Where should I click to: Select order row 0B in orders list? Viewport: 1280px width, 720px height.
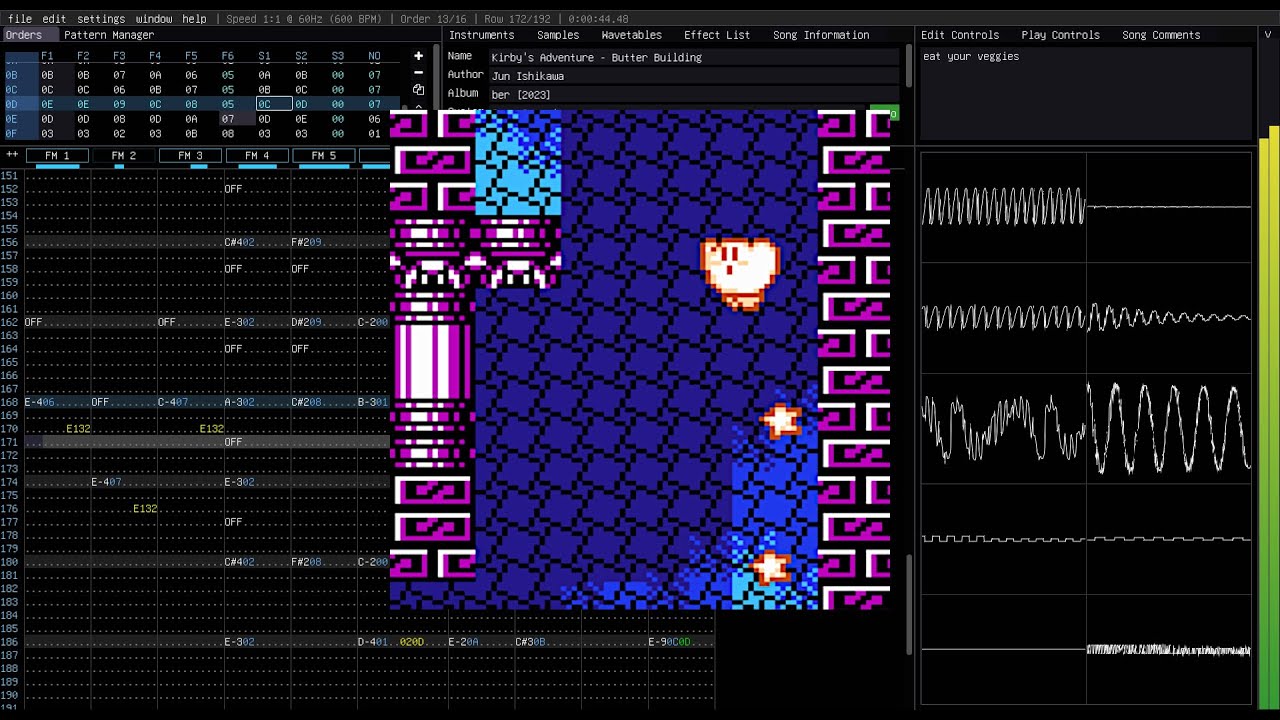tap(11, 75)
